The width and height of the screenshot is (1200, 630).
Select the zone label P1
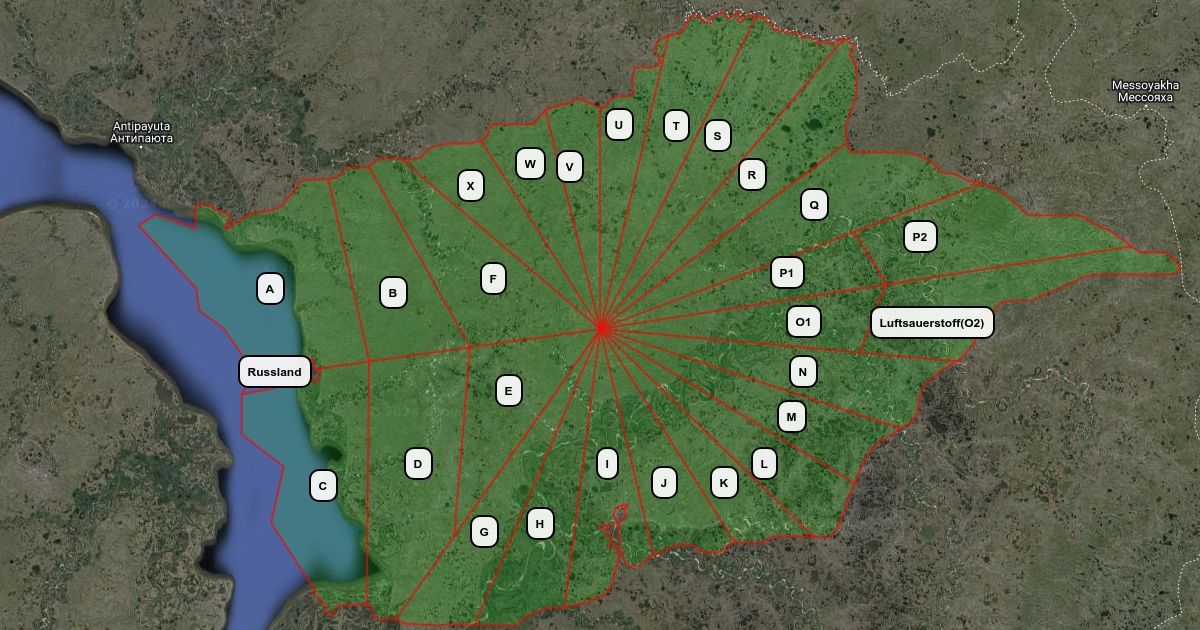tap(787, 272)
